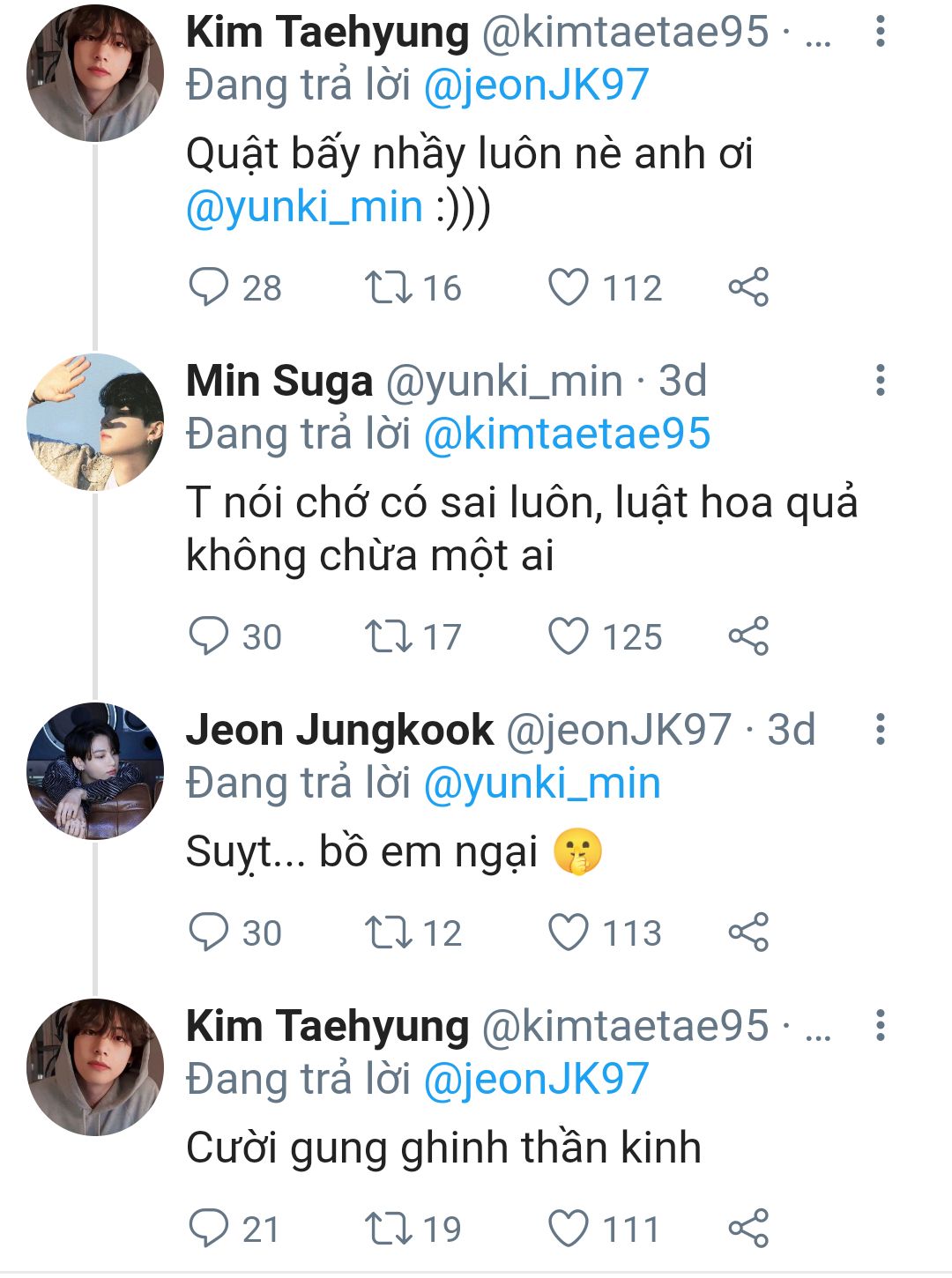
Task: Open more options on Jeon Jungkook's tweet
Action: pyautogui.click(x=880, y=730)
